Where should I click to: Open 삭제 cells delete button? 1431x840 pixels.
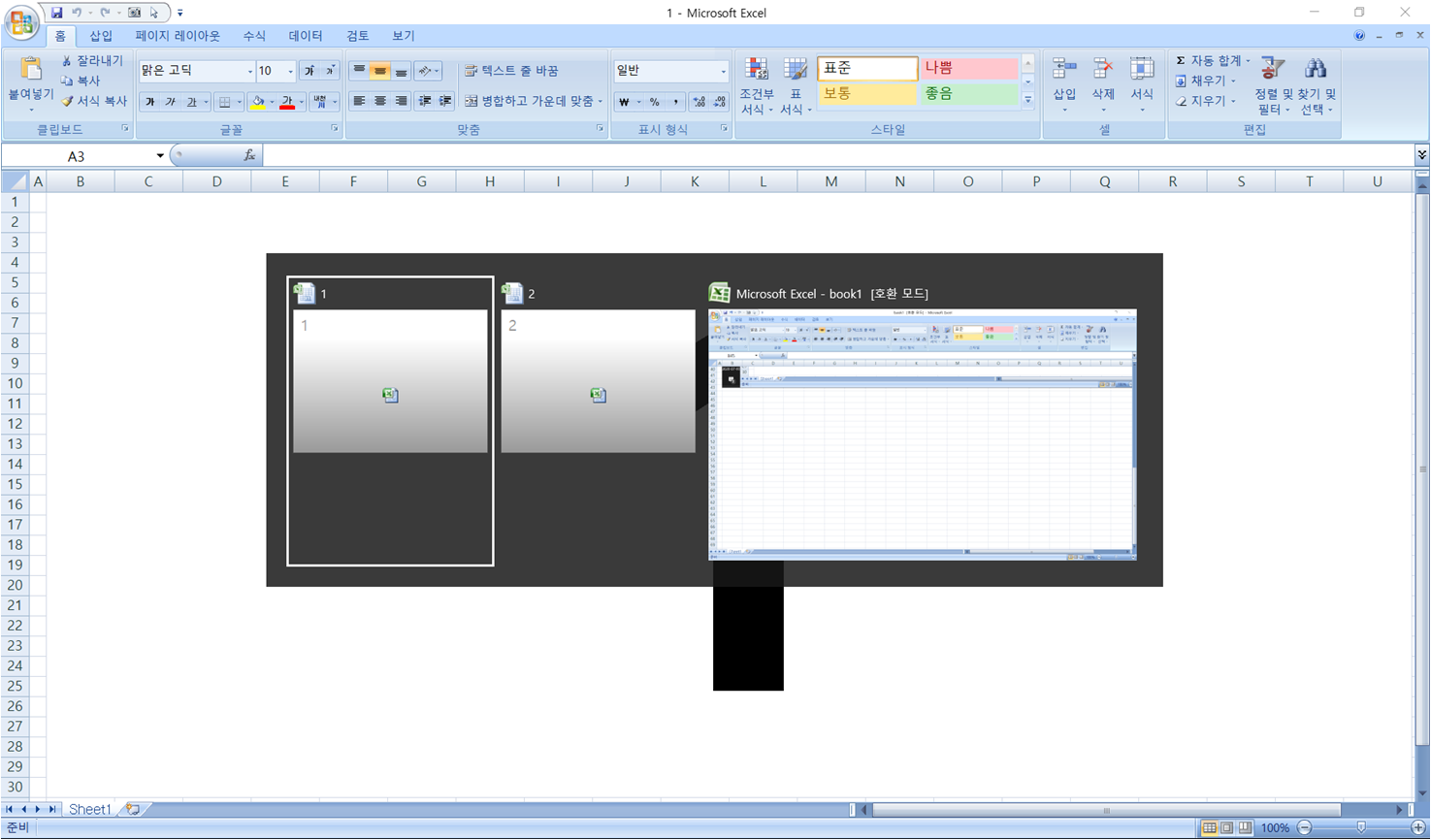click(x=1103, y=83)
